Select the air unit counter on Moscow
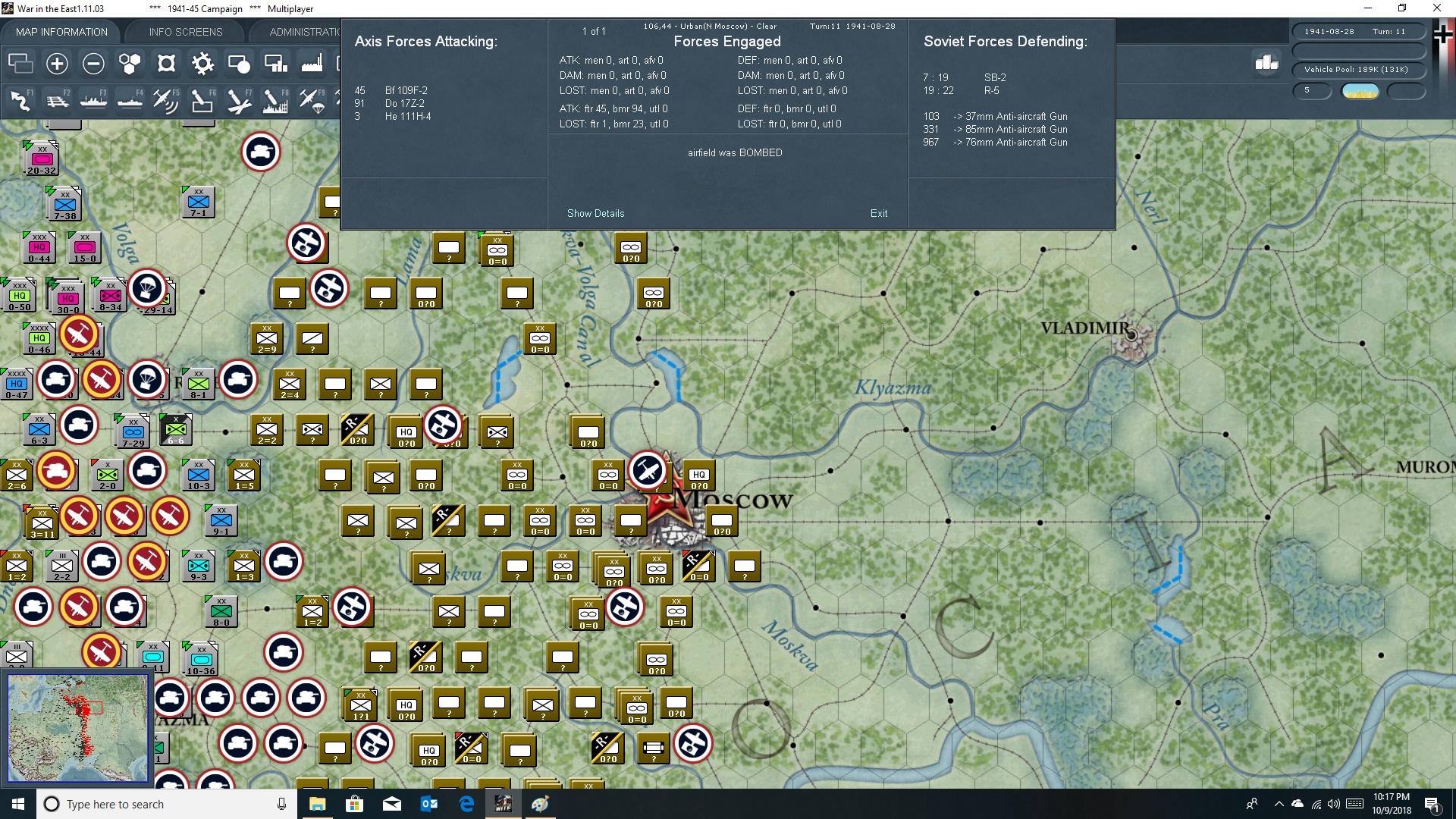 pyautogui.click(x=648, y=470)
